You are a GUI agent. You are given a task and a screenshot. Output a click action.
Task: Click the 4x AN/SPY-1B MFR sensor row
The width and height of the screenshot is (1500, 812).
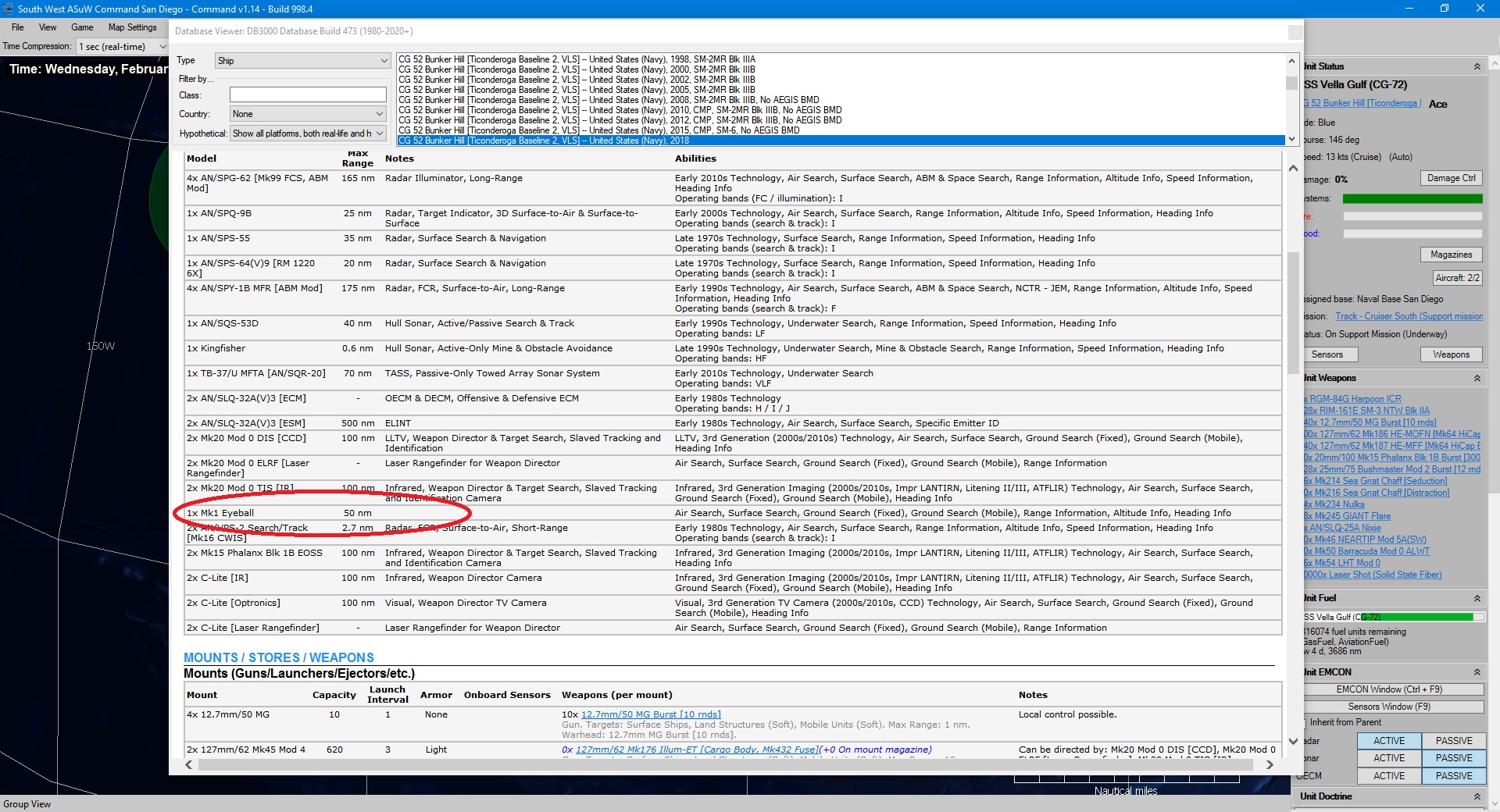click(733, 298)
